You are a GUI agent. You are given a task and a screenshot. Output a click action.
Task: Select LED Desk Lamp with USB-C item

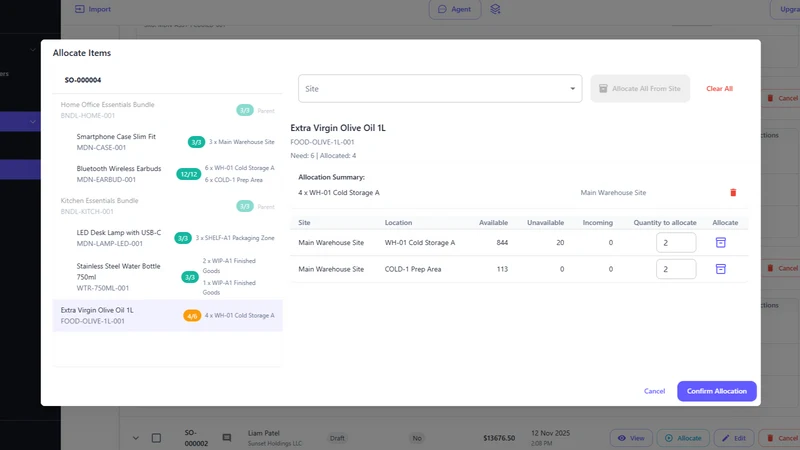167,238
